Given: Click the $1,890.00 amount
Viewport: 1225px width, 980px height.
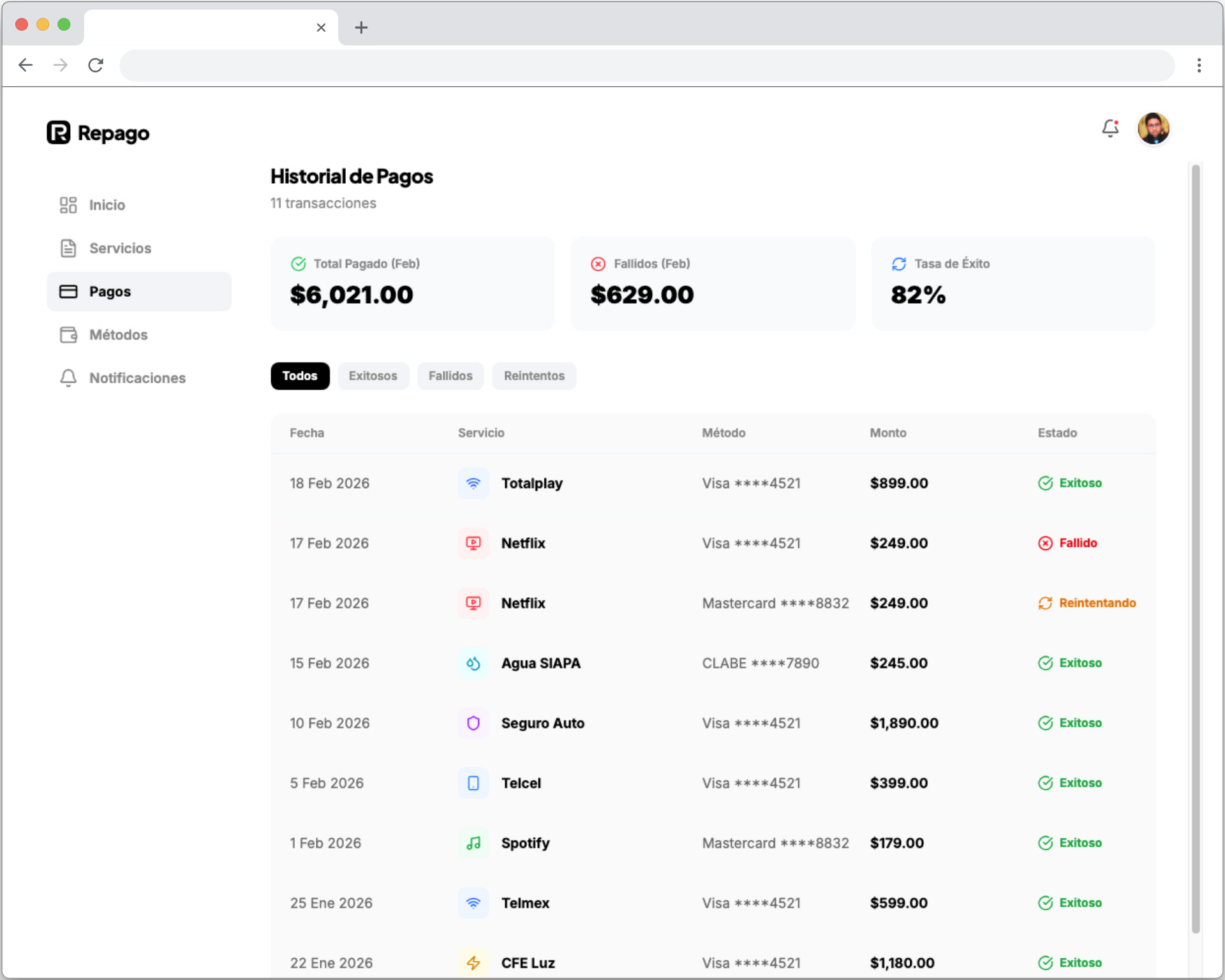Looking at the screenshot, I should tap(904, 723).
